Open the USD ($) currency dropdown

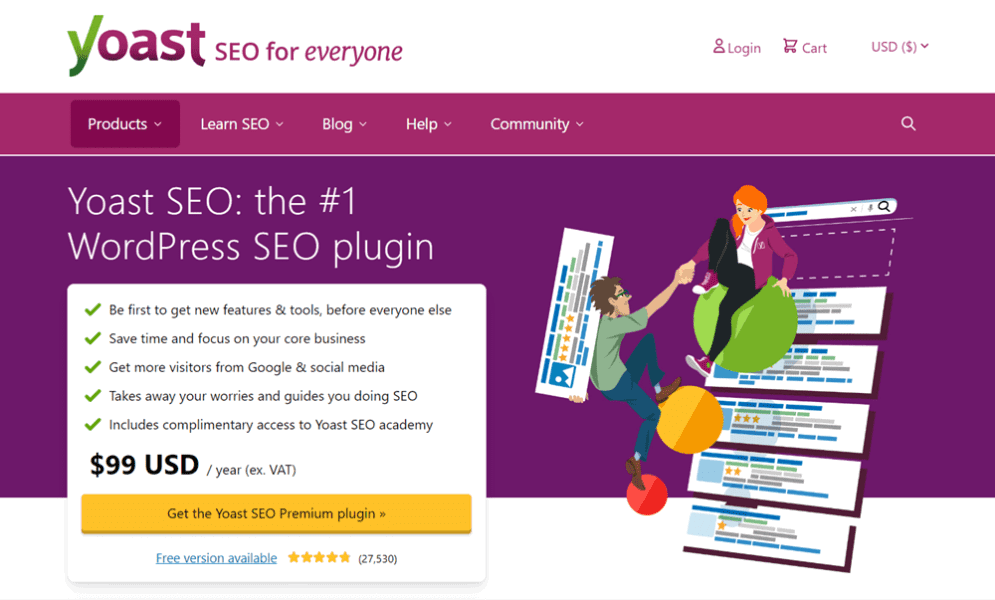[900, 46]
